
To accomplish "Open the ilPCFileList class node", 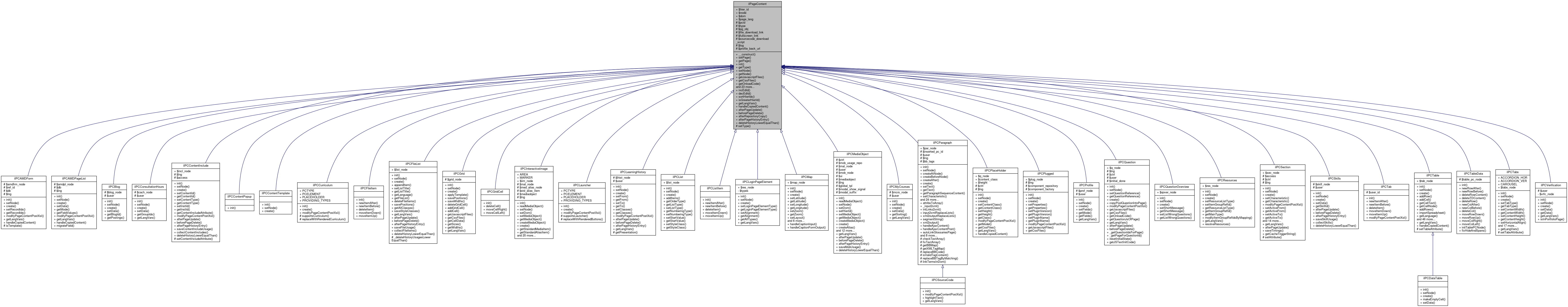I will click(413, 202).
